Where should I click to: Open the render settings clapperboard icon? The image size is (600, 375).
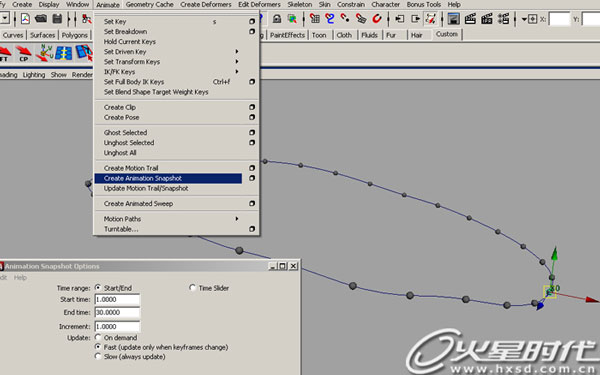tap(504, 18)
